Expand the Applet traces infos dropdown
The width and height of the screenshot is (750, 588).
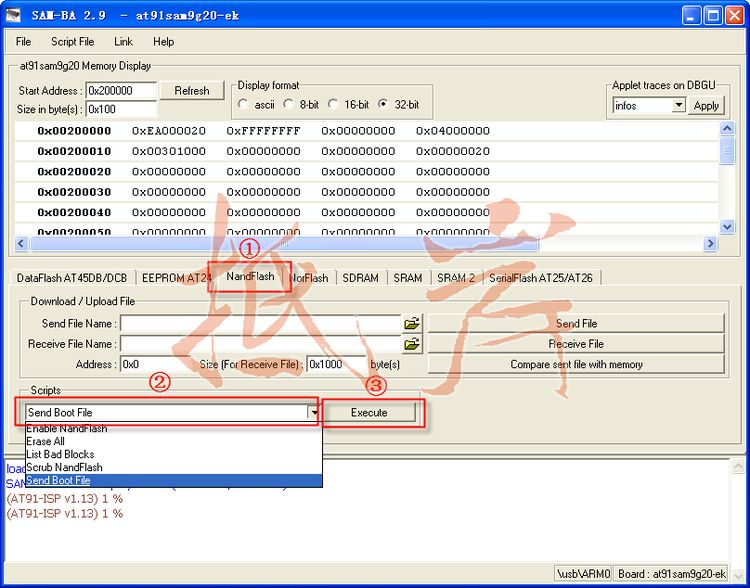pos(679,105)
